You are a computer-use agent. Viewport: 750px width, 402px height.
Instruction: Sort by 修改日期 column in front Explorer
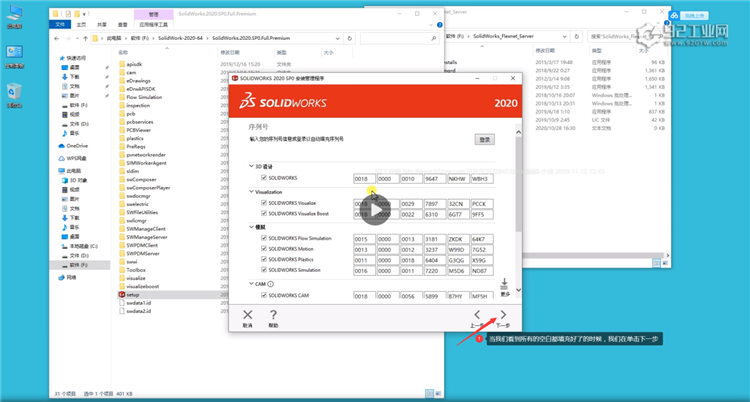click(230, 52)
